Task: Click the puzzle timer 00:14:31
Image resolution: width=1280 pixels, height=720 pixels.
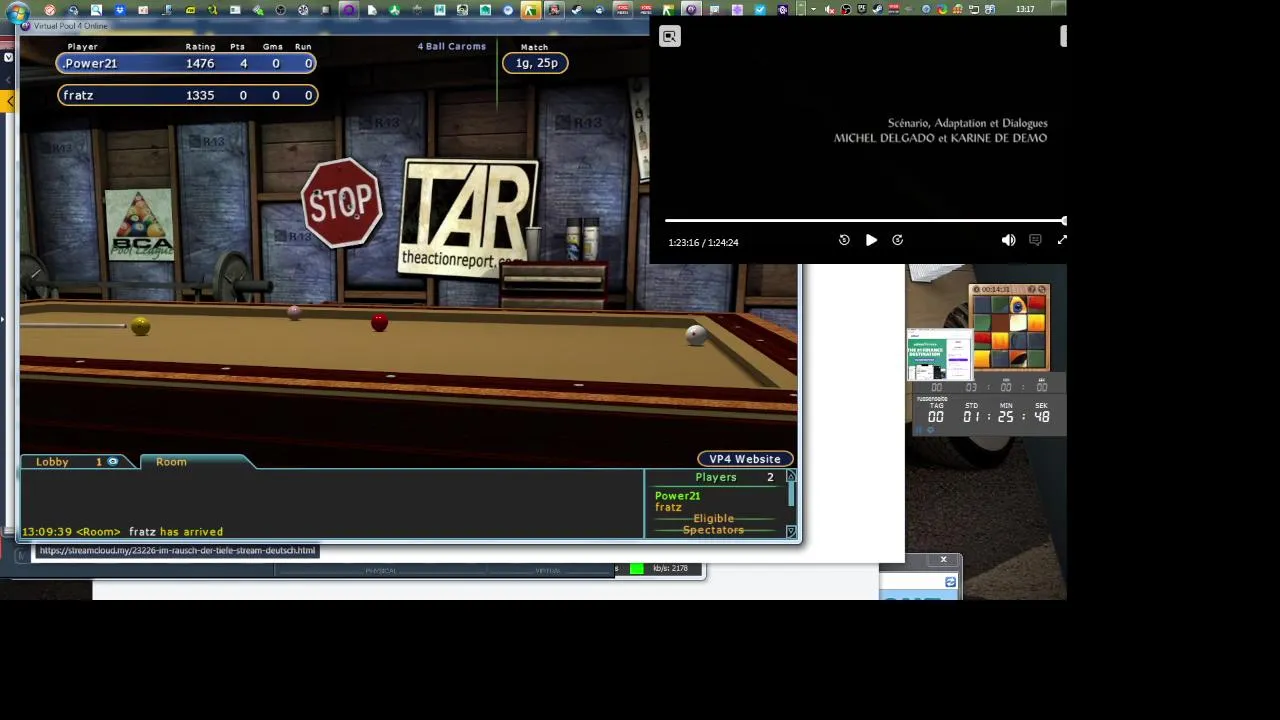Action: [x=996, y=289]
